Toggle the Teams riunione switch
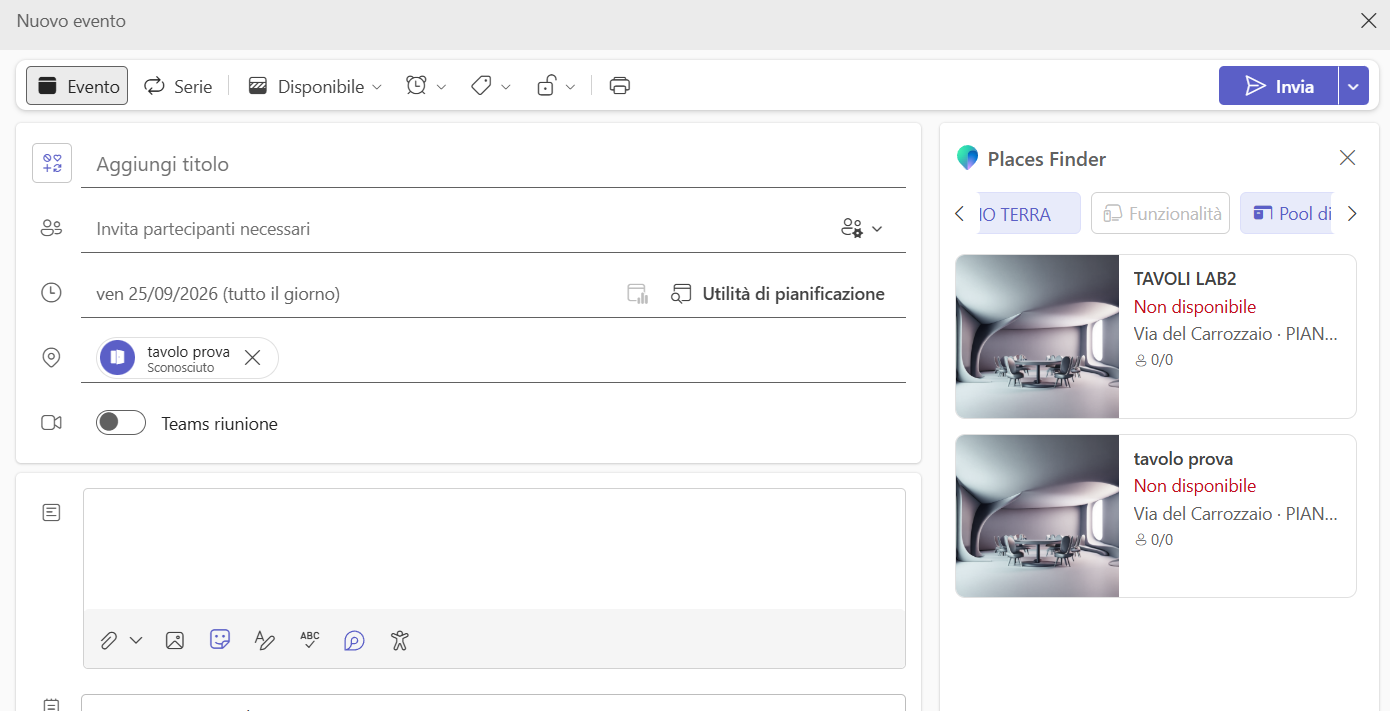1390x711 pixels. pyautogui.click(x=121, y=423)
